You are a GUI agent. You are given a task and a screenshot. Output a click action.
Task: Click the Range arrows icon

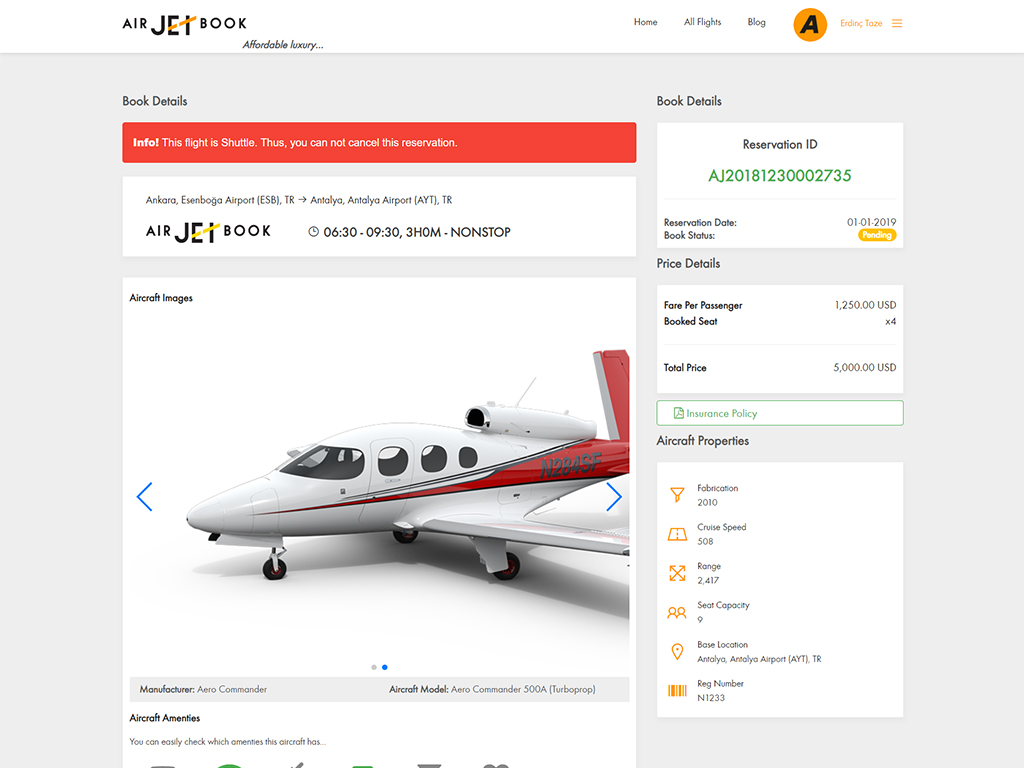(677, 573)
